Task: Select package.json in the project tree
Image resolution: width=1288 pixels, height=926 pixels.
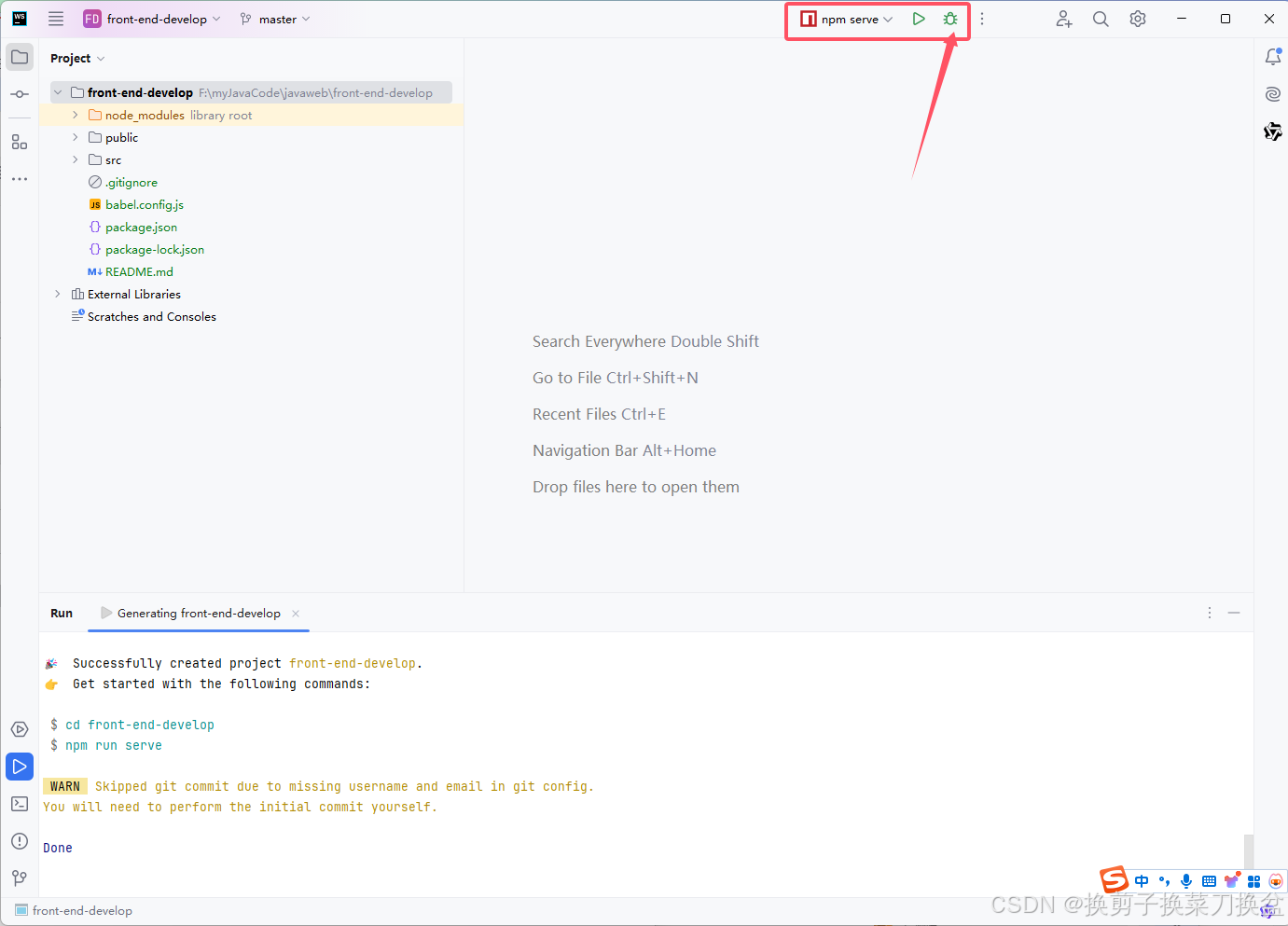Action: [x=142, y=227]
